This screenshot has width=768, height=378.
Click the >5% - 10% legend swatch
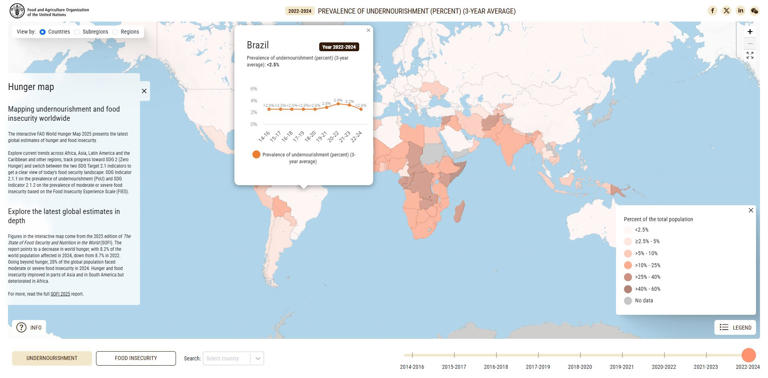(628, 253)
